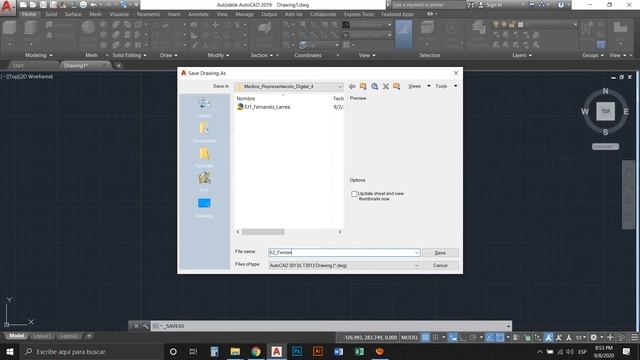Toggle snap mode in status bar
Viewport: 640px width, 360px height.
(x=436, y=338)
